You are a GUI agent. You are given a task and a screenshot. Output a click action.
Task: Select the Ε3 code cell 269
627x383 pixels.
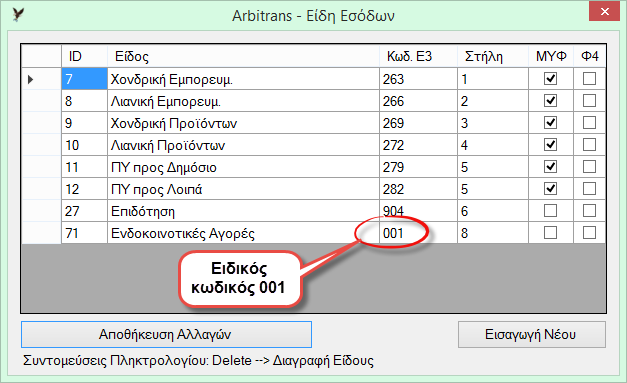click(x=418, y=123)
